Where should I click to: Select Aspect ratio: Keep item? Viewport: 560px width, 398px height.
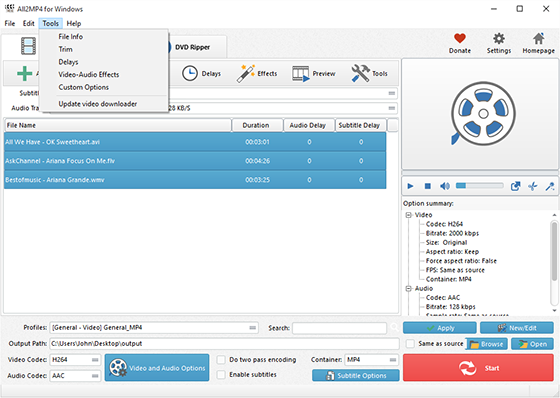pyautogui.click(x=452, y=252)
